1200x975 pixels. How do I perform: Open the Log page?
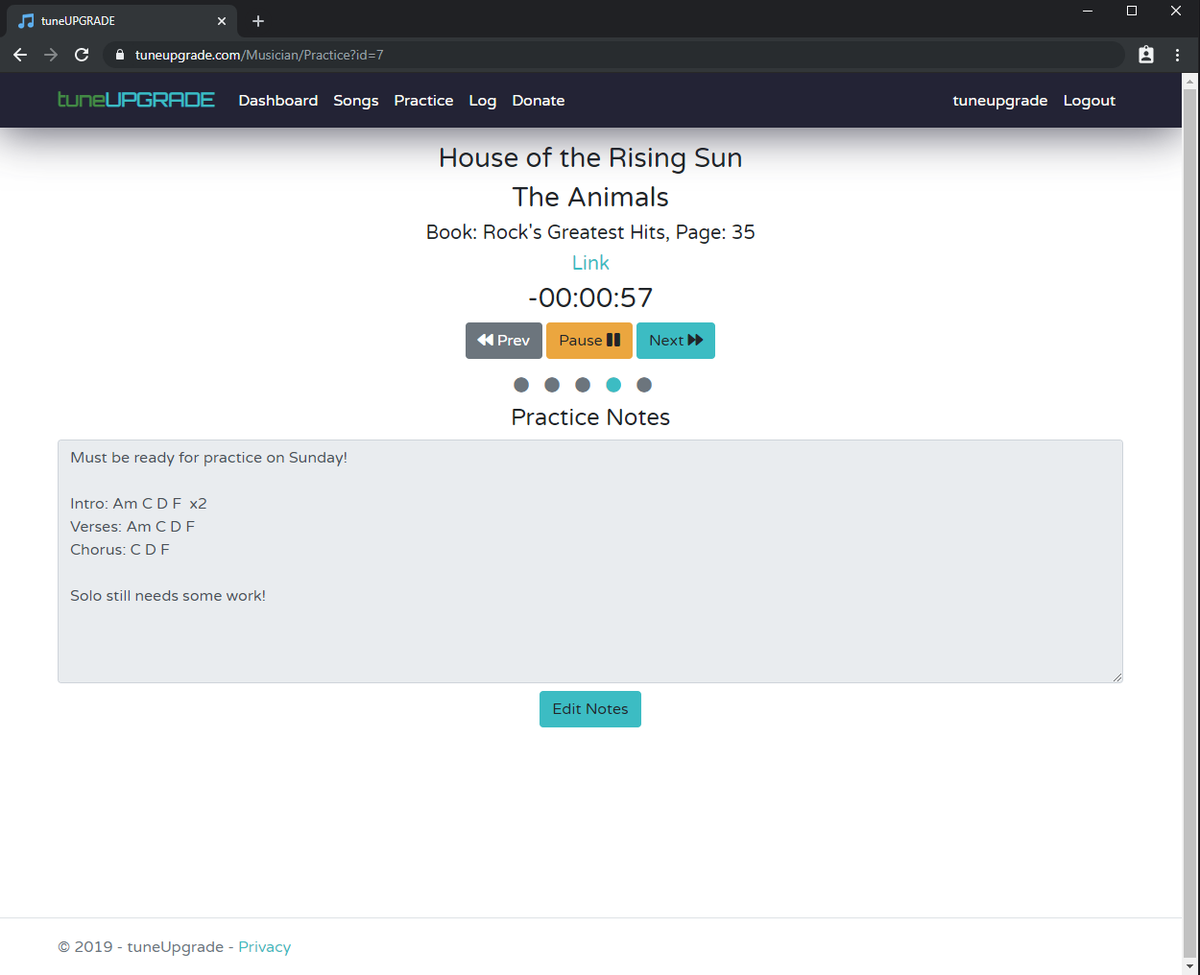click(482, 101)
